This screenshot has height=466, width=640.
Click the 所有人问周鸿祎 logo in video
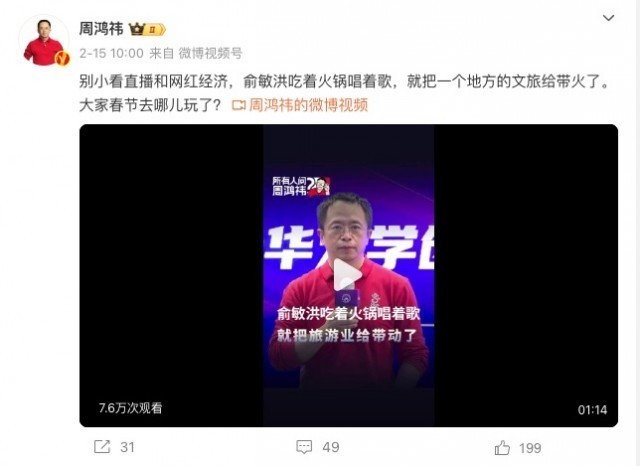tap(301, 186)
